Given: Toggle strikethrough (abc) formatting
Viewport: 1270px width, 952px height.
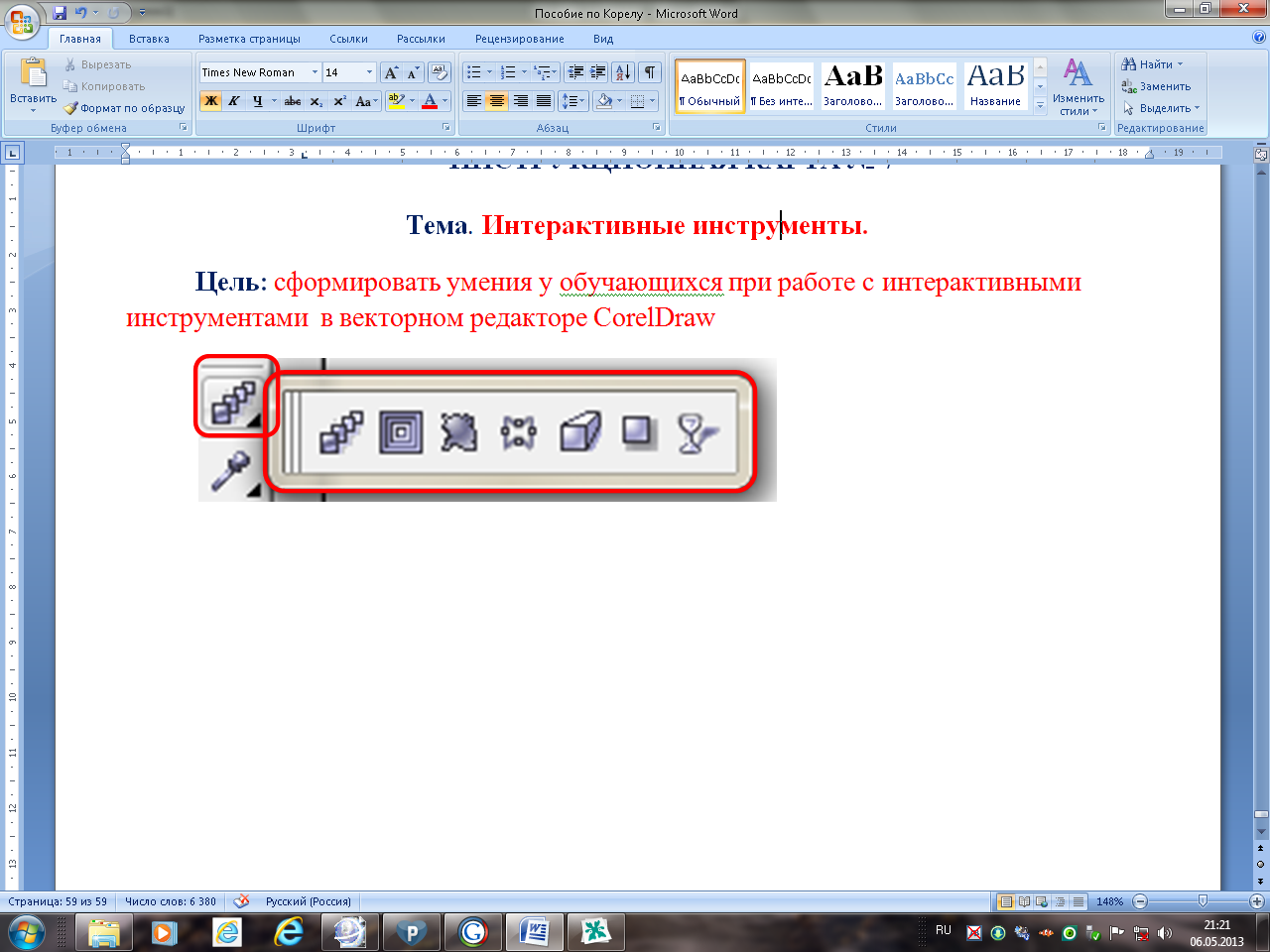Looking at the screenshot, I should tap(292, 101).
